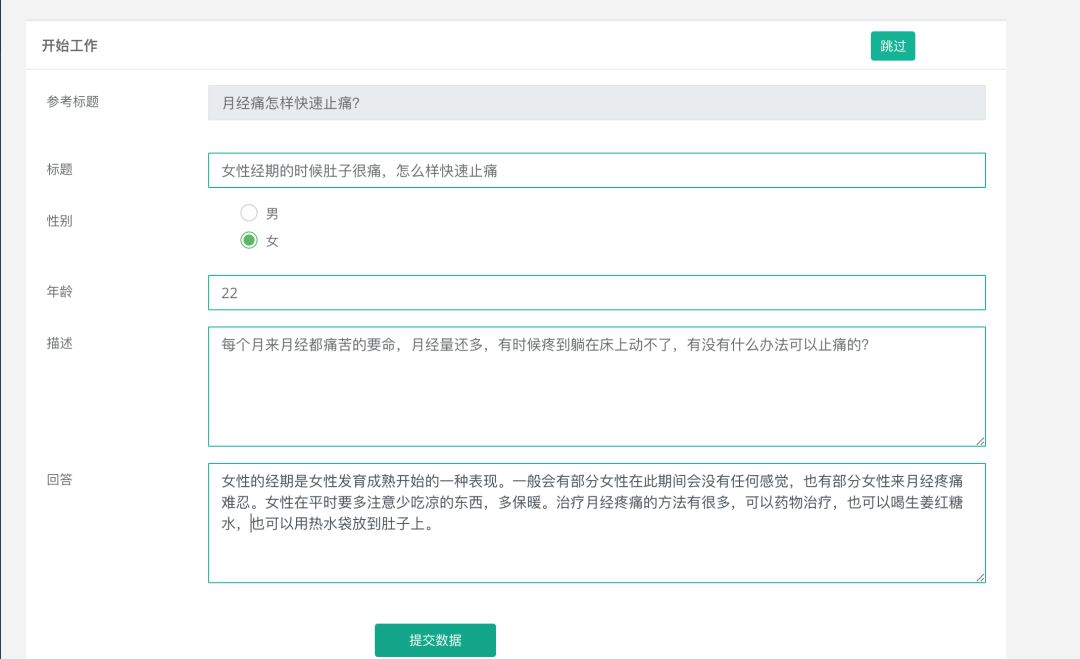This screenshot has height=659, width=1080.
Task: Click the 年龄 label
Action: [x=59, y=291]
